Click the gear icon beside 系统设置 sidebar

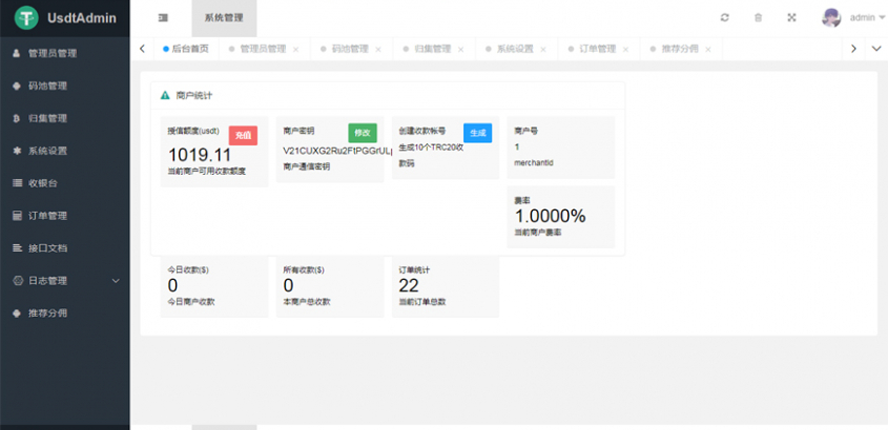pyautogui.click(x=16, y=151)
